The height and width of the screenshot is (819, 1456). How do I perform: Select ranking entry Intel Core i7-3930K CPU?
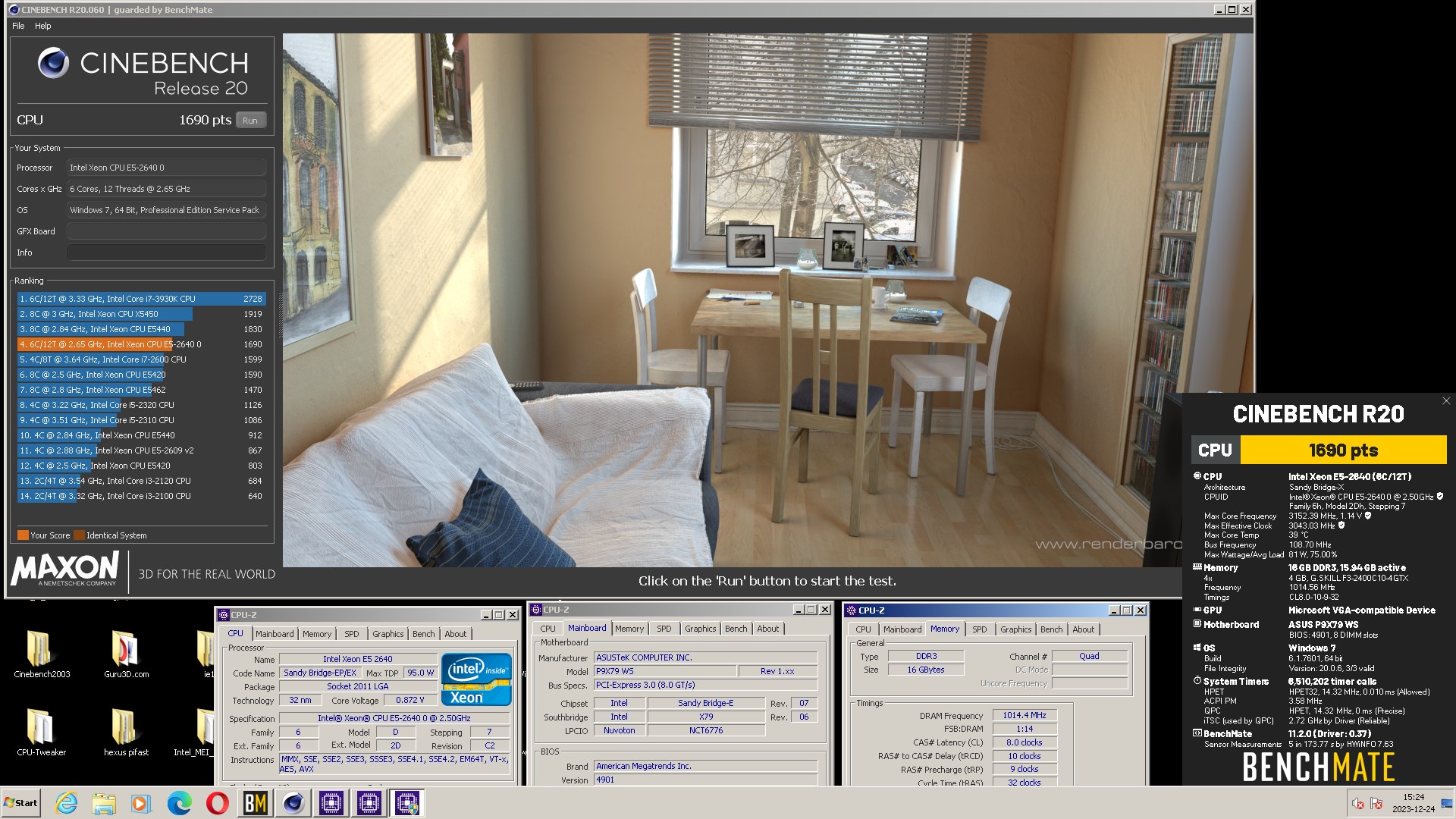140,299
